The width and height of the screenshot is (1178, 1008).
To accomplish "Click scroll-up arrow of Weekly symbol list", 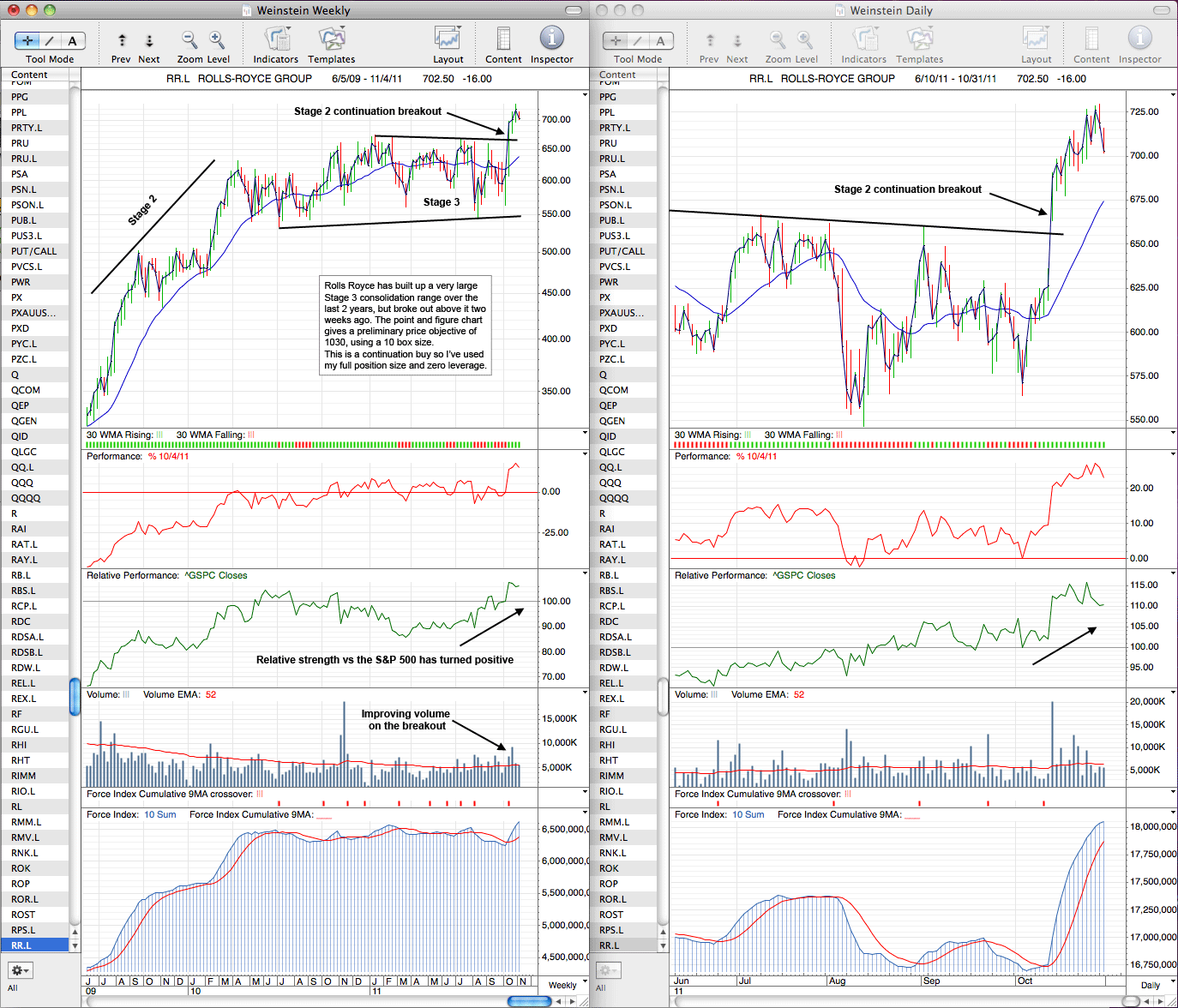I will 75,932.
